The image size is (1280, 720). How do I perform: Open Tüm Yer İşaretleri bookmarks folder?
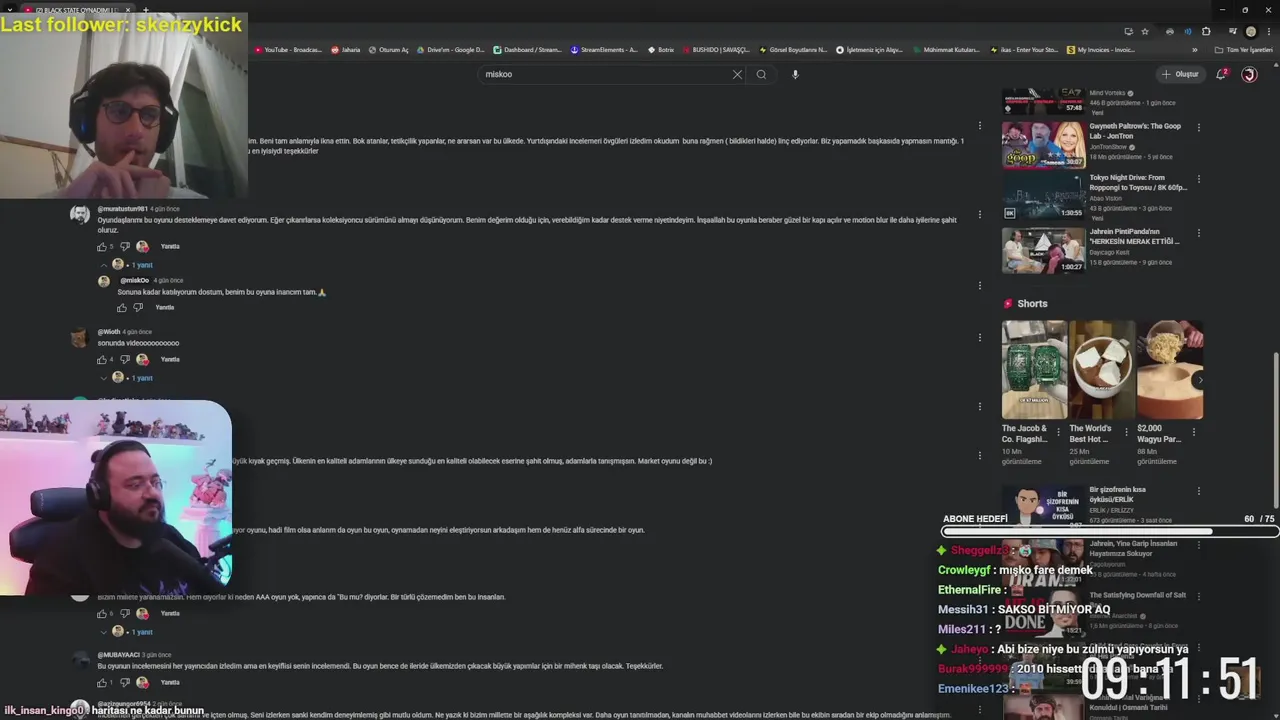(1244, 49)
